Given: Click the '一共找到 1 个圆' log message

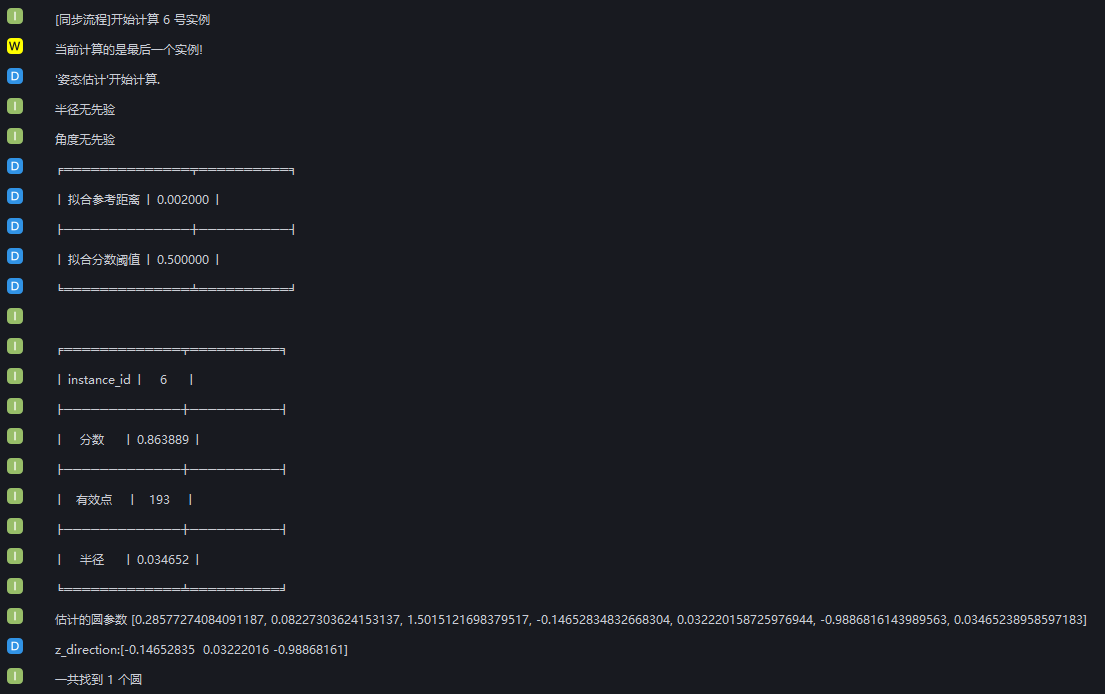Looking at the screenshot, I should coord(98,680).
